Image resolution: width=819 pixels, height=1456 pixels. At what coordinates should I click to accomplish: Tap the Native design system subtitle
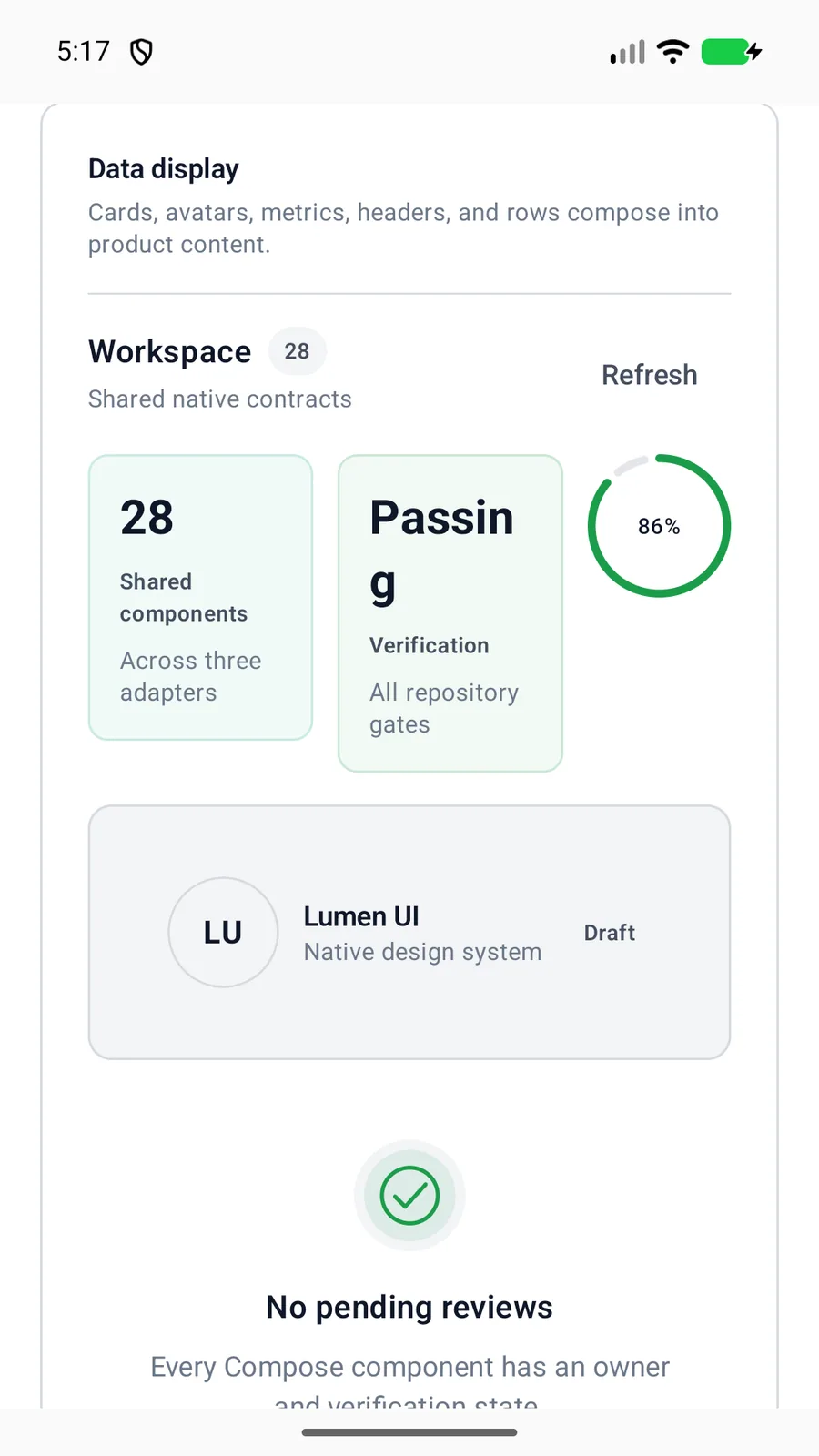[x=422, y=952]
